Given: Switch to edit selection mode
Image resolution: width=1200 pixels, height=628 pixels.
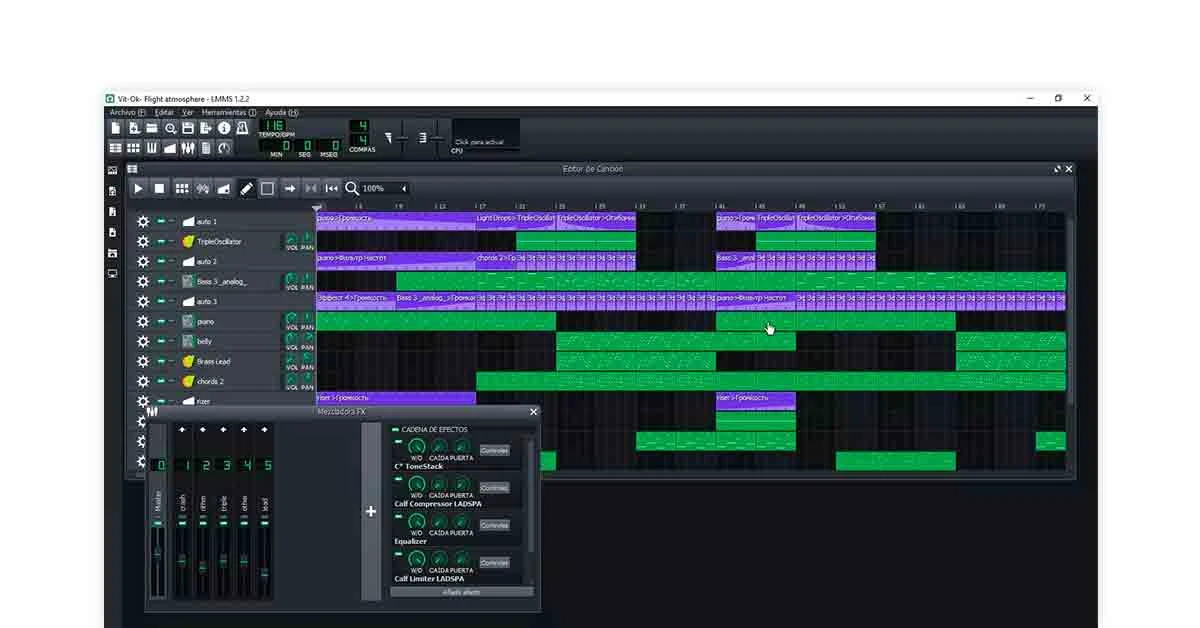Looking at the screenshot, I should point(267,188).
